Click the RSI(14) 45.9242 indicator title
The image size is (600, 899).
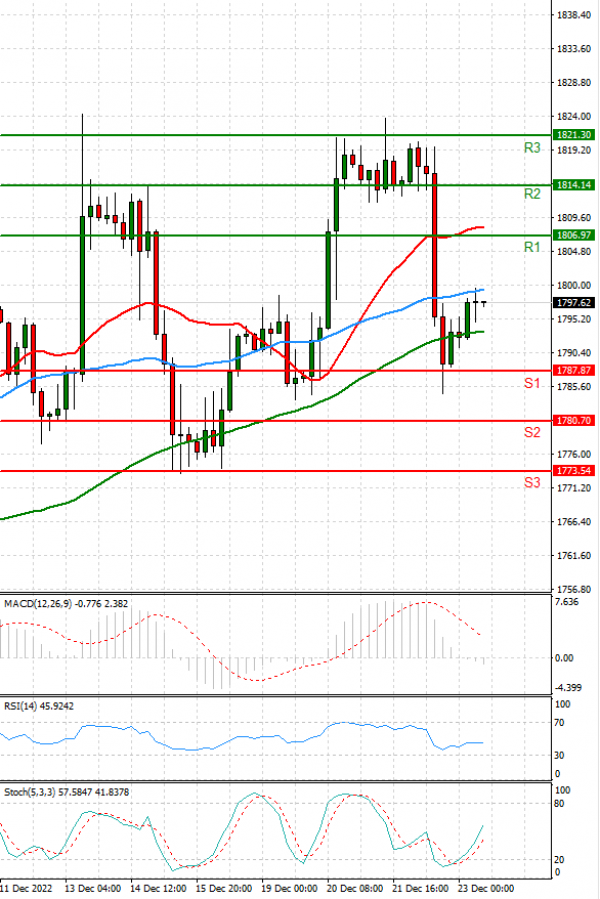pyautogui.click(x=39, y=706)
